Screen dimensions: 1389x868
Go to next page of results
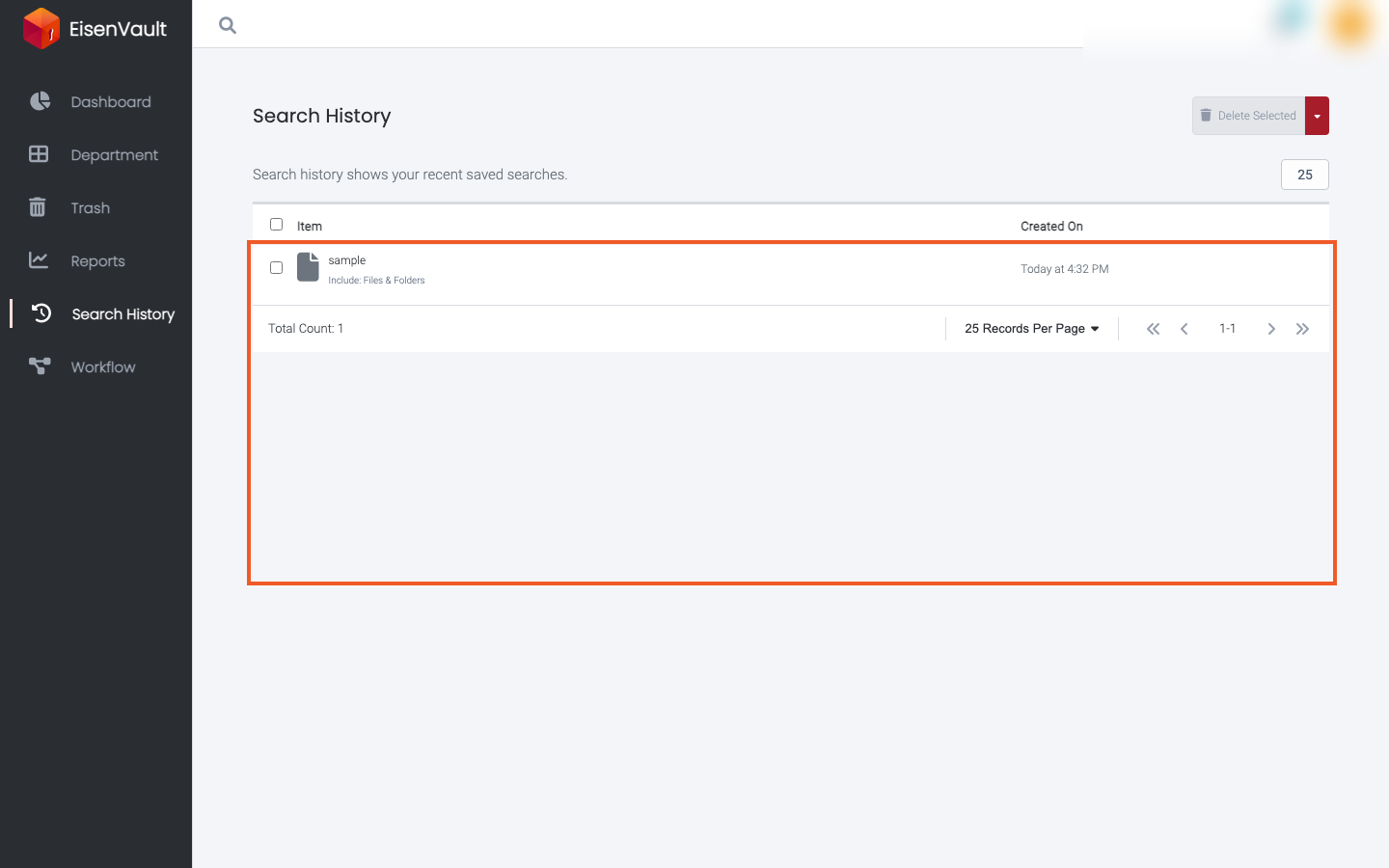1271,329
